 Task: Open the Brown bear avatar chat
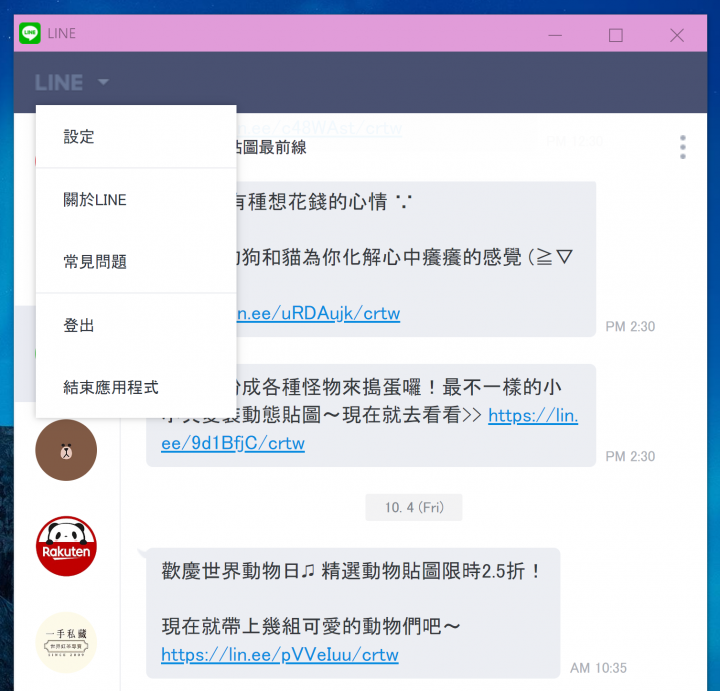pyautogui.click(x=66, y=450)
